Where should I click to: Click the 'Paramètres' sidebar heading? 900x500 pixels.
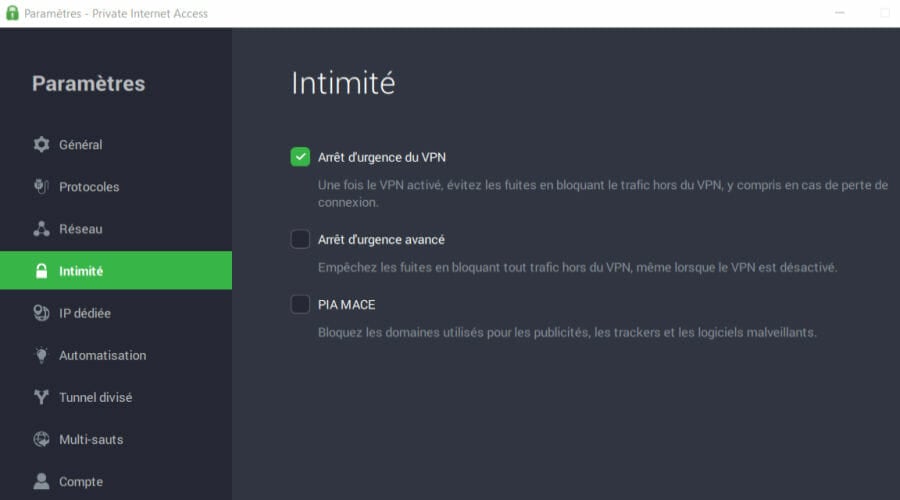click(88, 84)
